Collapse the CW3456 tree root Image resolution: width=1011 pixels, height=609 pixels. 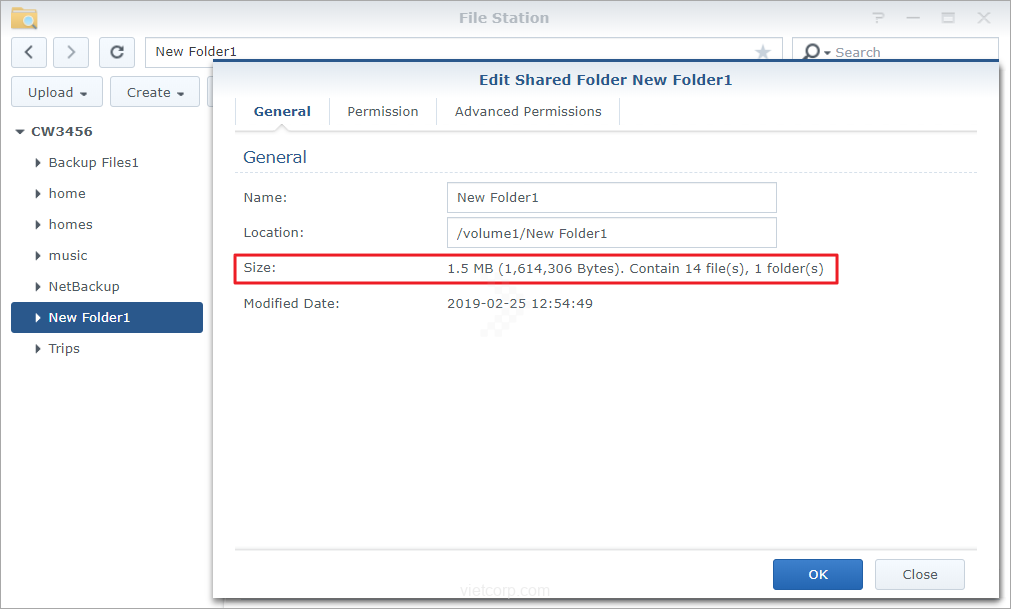[19, 132]
